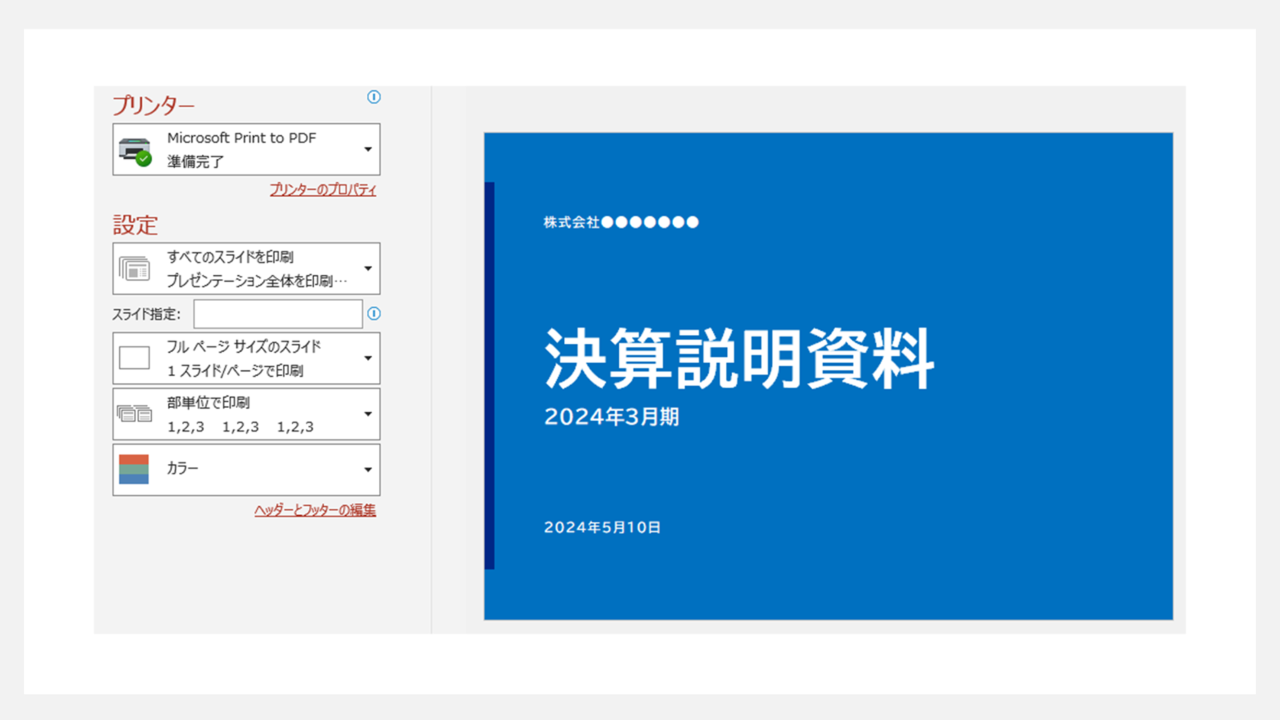Click the 設定 section heading
Screen dimensions: 1280x720
click(x=135, y=224)
